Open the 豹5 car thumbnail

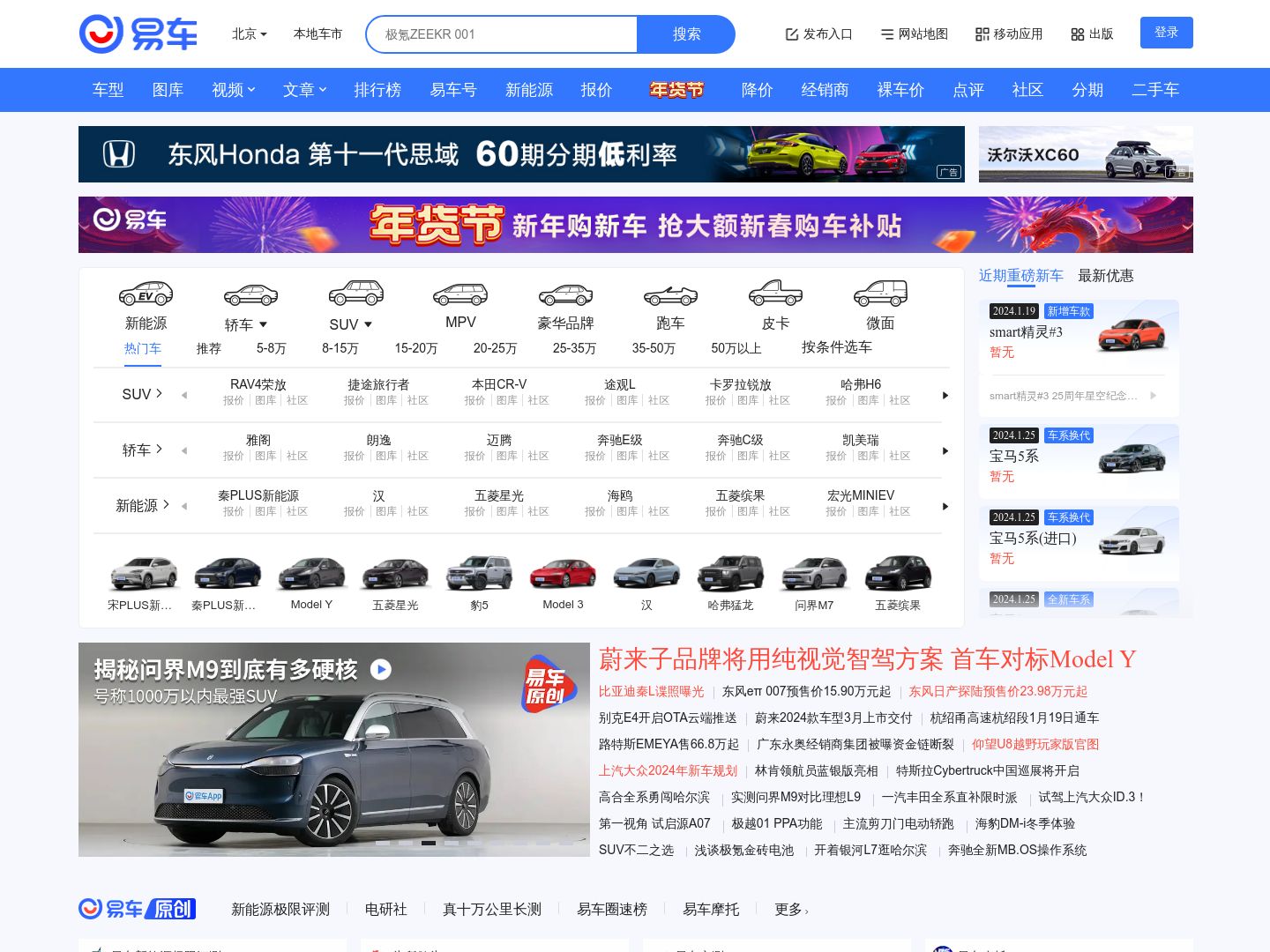click(x=479, y=574)
